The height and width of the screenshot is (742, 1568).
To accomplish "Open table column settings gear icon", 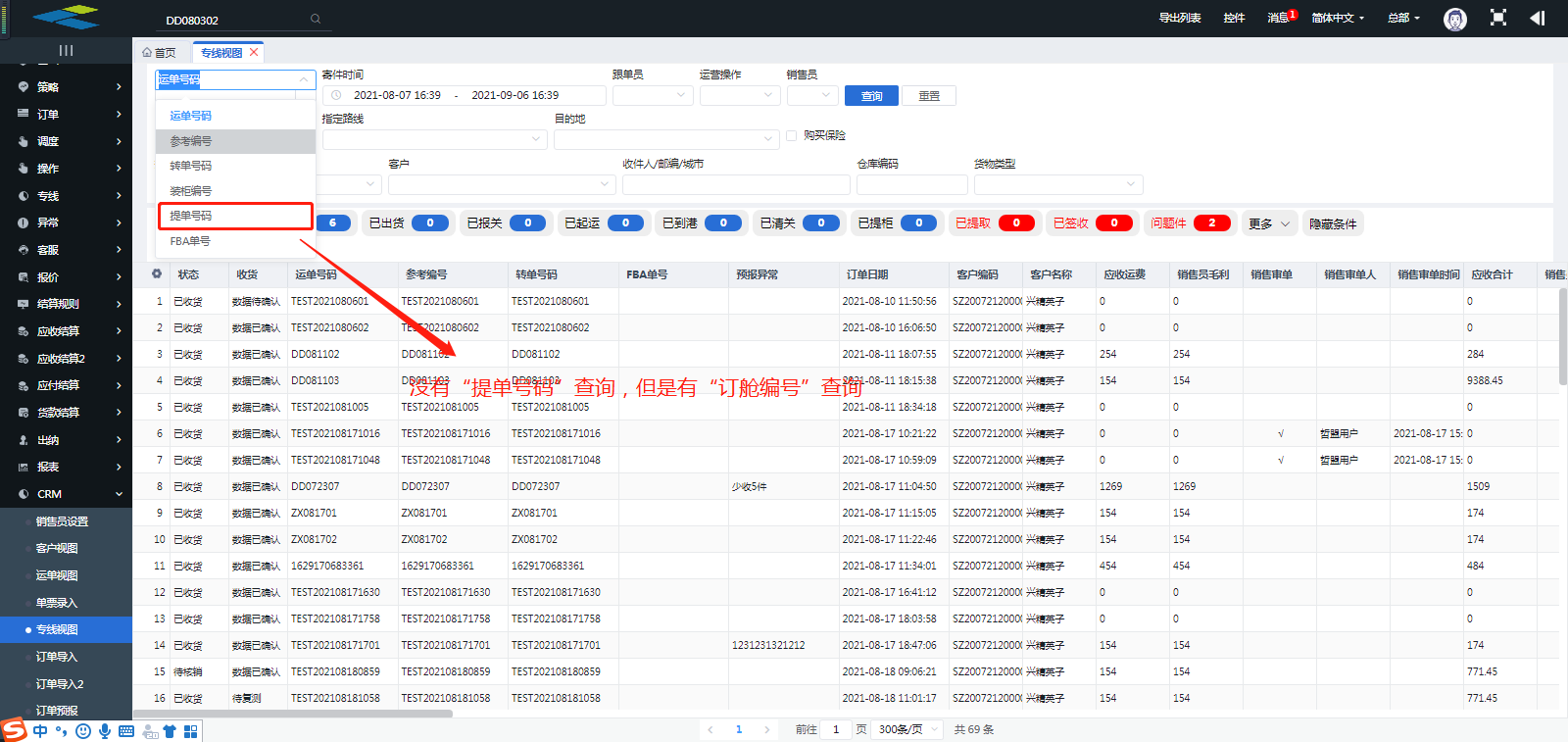I will pyautogui.click(x=157, y=273).
